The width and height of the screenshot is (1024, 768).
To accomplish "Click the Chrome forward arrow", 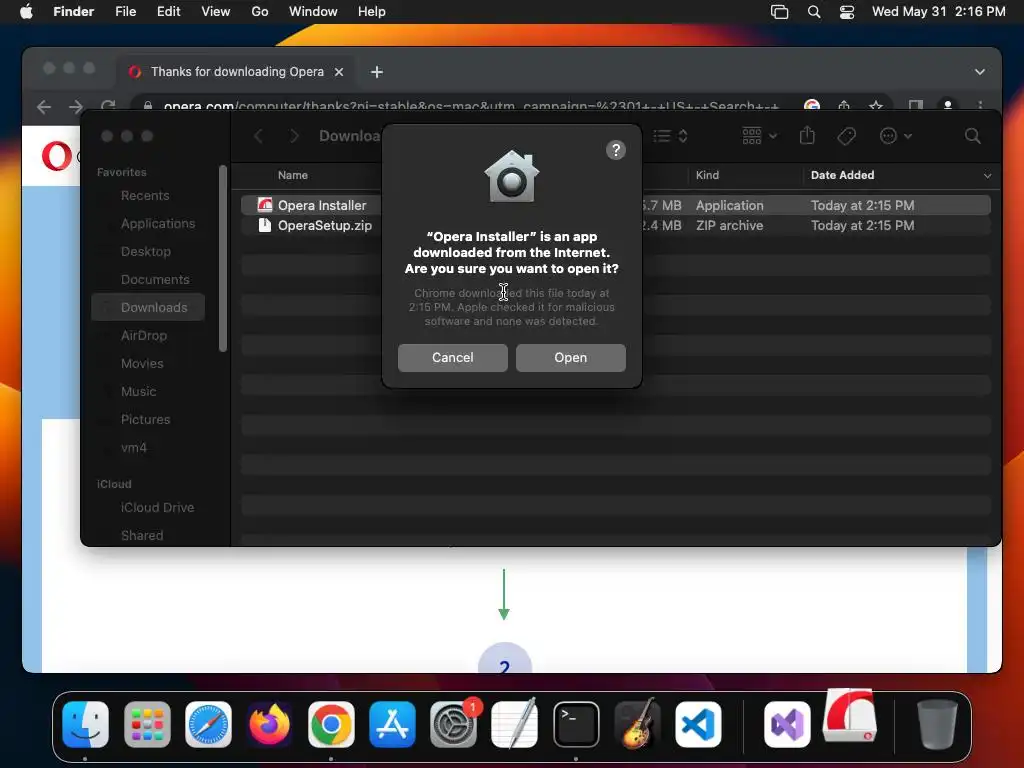I will tap(76, 106).
